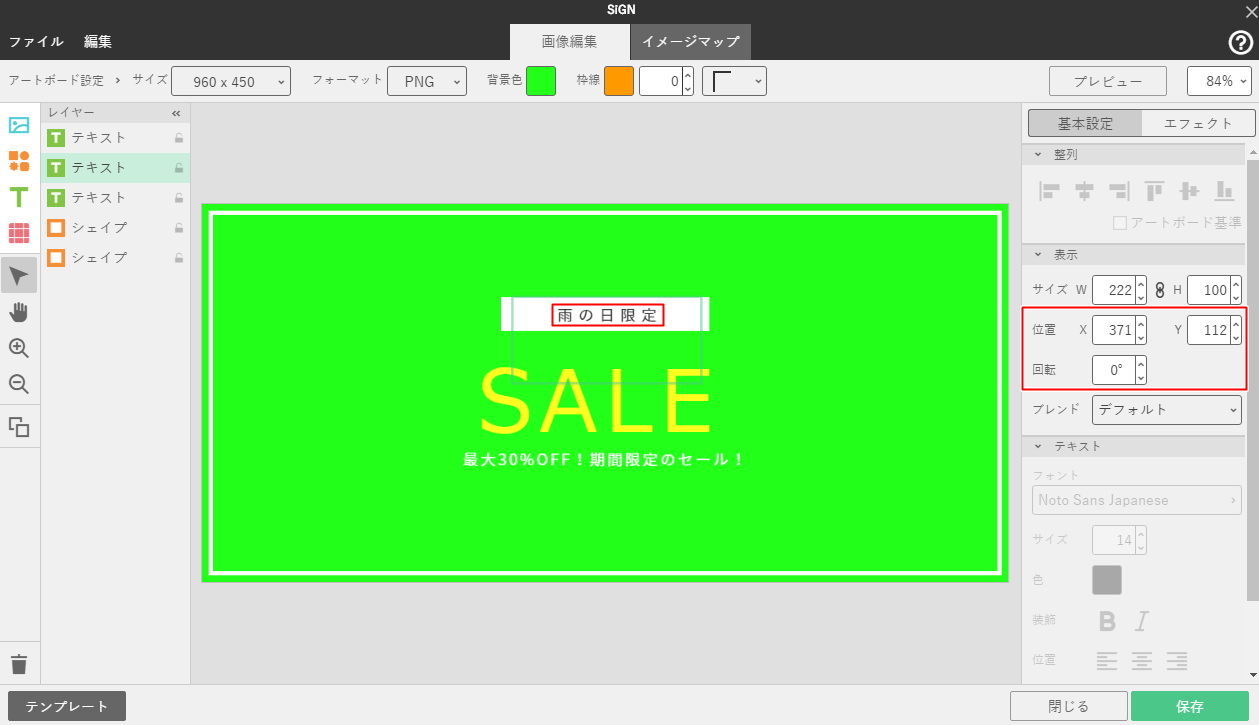Click the align bottom edges icon
1259x725 pixels.
pyautogui.click(x=1224, y=191)
